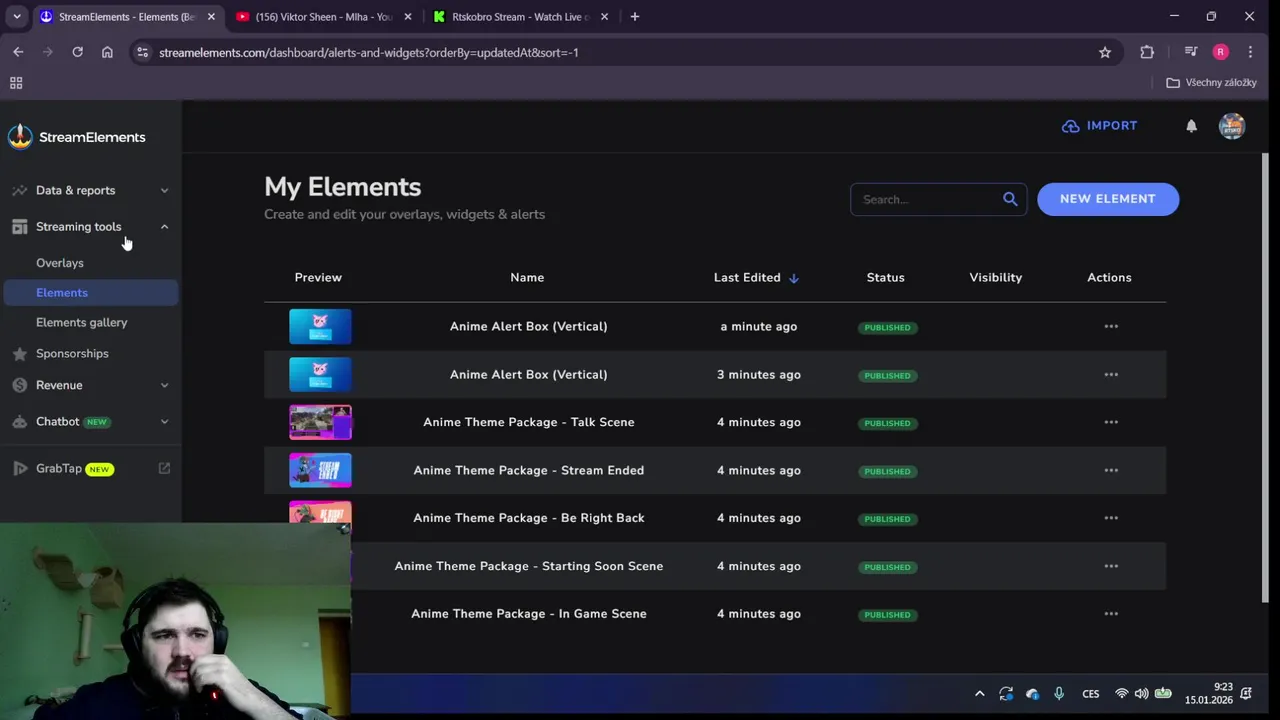
Task: Click the NEW ELEMENT button
Action: pyautogui.click(x=1108, y=199)
